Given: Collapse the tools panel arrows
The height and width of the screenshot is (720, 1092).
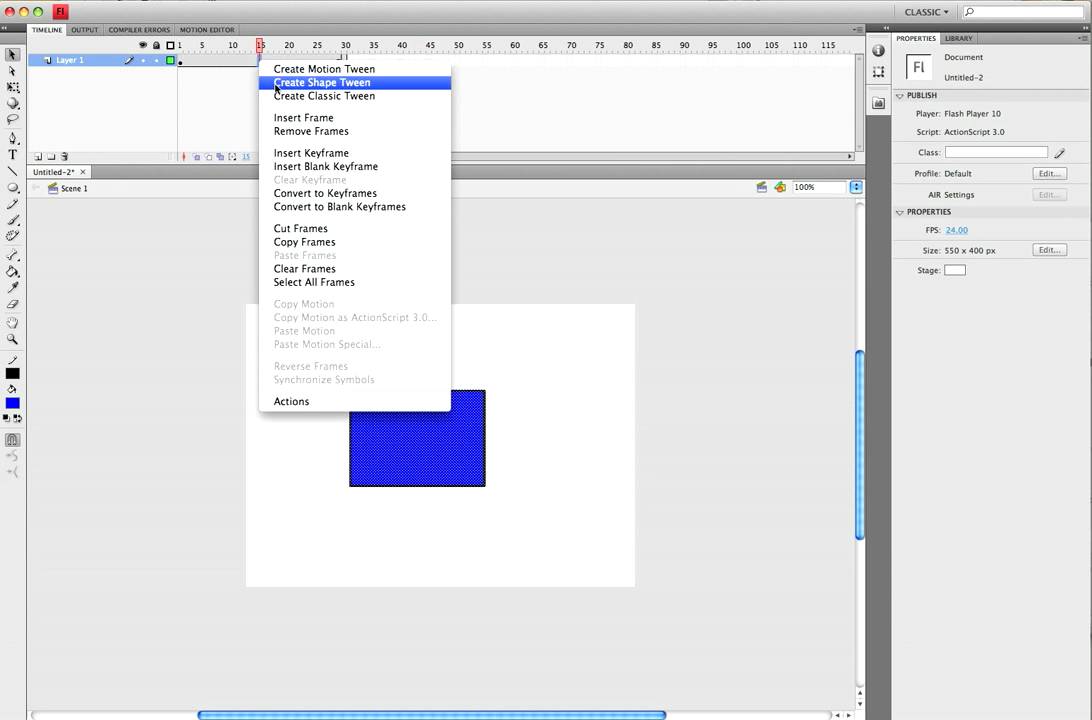Looking at the screenshot, I should tap(4, 28).
